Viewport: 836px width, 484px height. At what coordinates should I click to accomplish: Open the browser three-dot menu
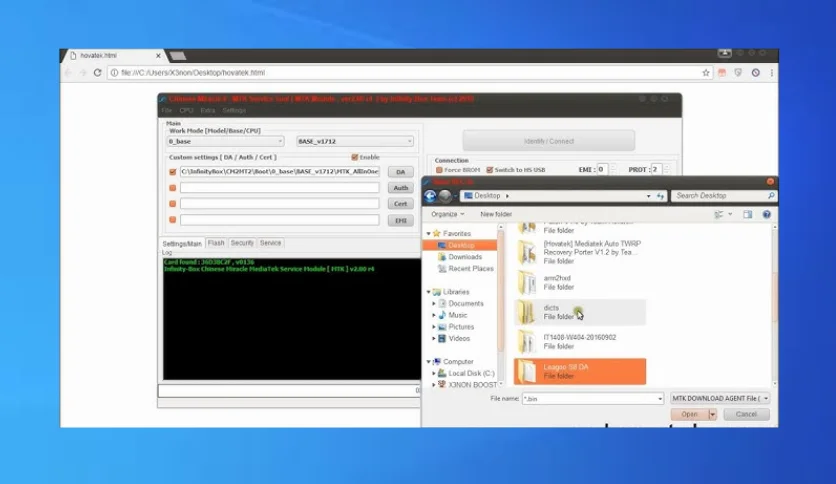(771, 72)
